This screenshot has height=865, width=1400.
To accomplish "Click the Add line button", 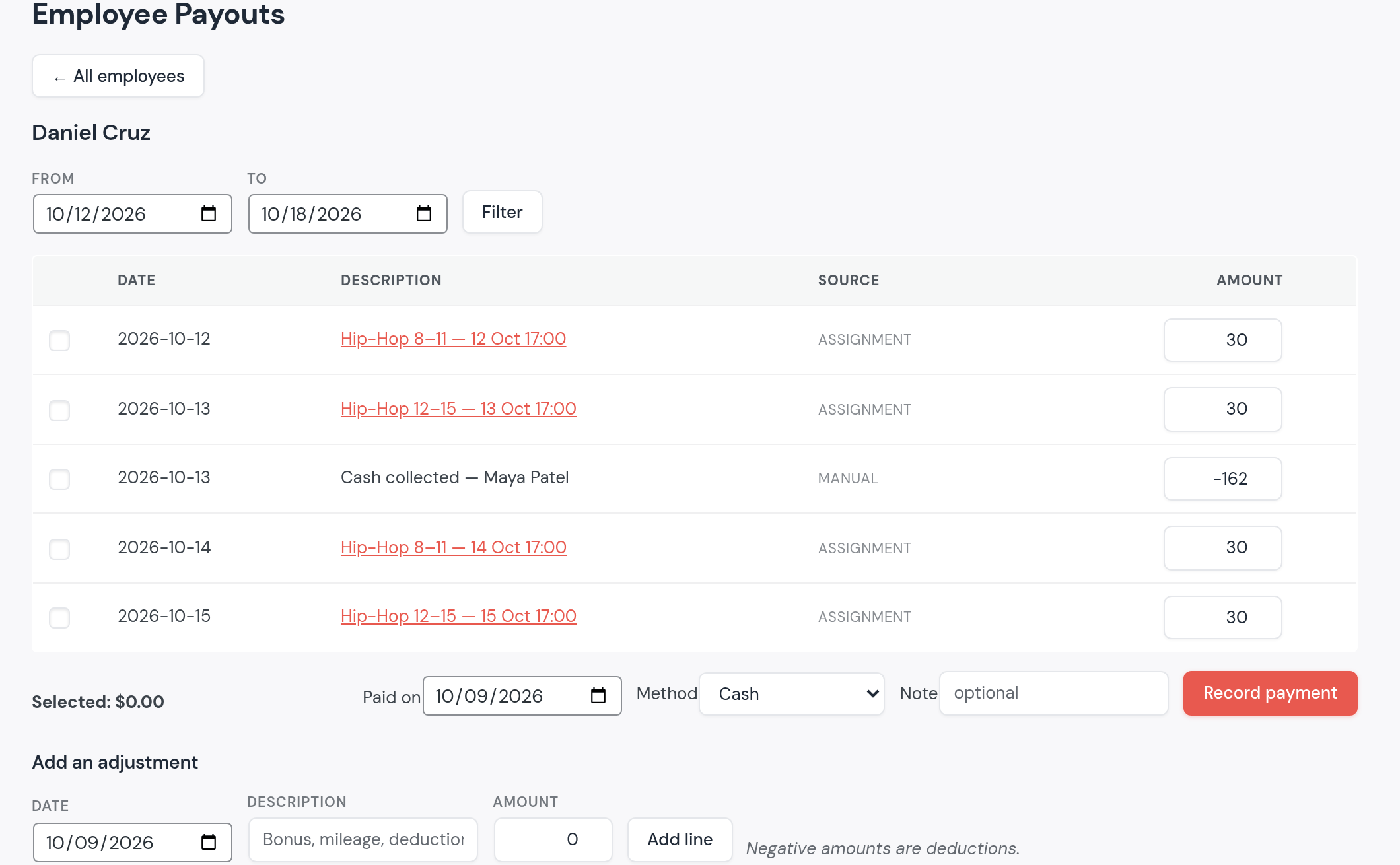I will tap(680, 839).
